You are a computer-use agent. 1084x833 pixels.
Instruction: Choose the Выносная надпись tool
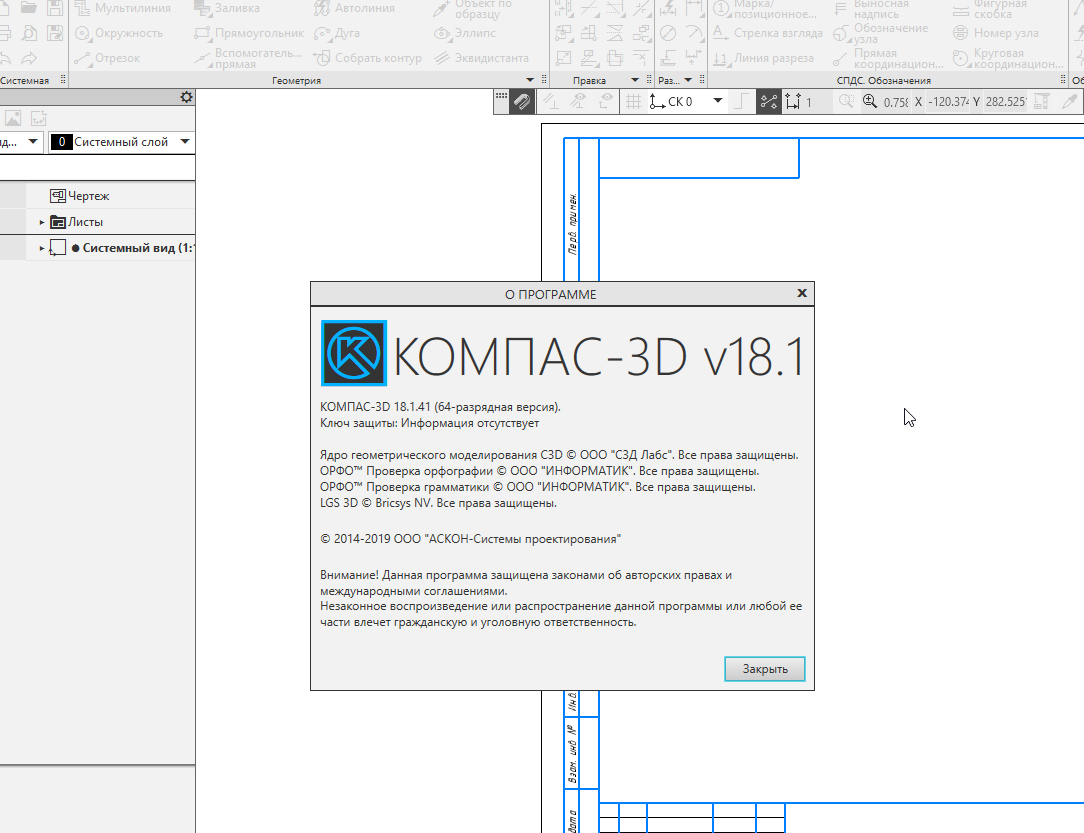(870, 8)
